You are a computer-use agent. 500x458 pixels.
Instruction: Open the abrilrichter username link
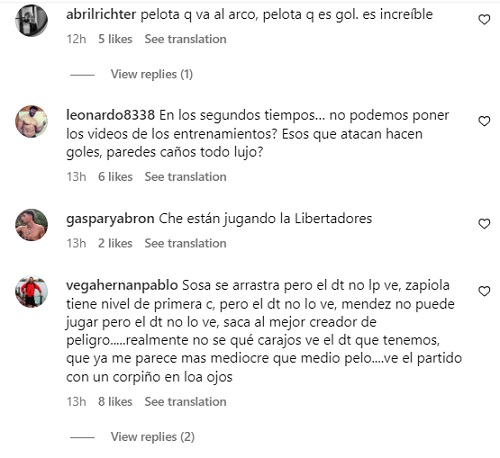pyautogui.click(x=101, y=14)
